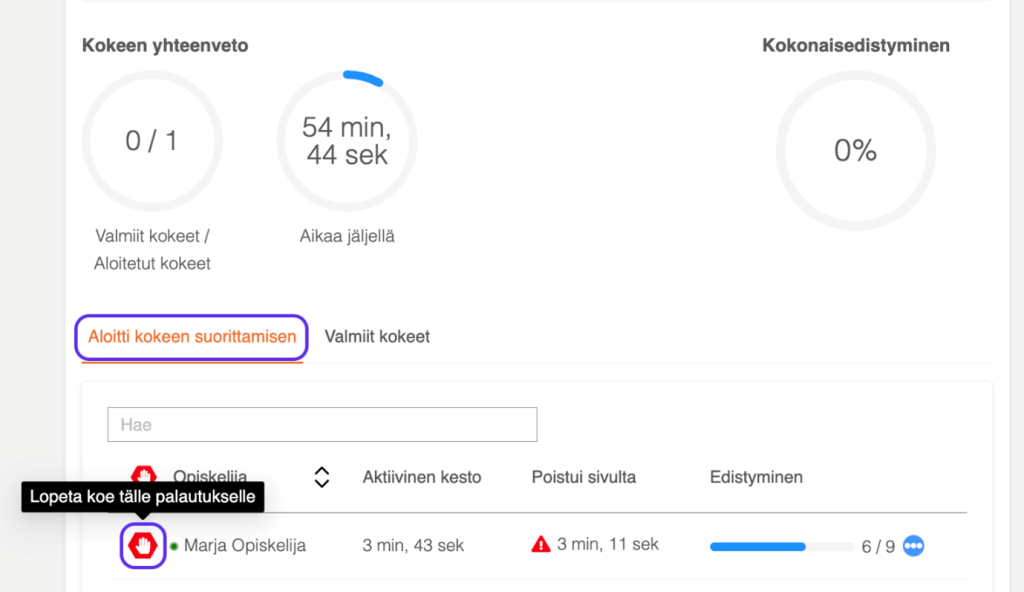
Task: Click the Lopeta koe tälle palautukselle tooltip
Action: 142,497
